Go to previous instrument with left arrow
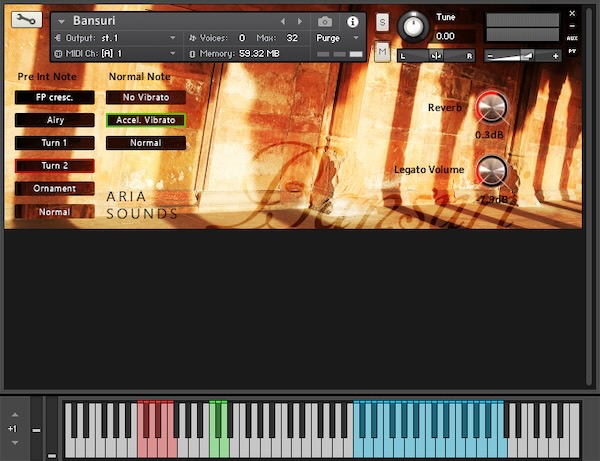Image resolution: width=600 pixels, height=461 pixels. point(283,21)
